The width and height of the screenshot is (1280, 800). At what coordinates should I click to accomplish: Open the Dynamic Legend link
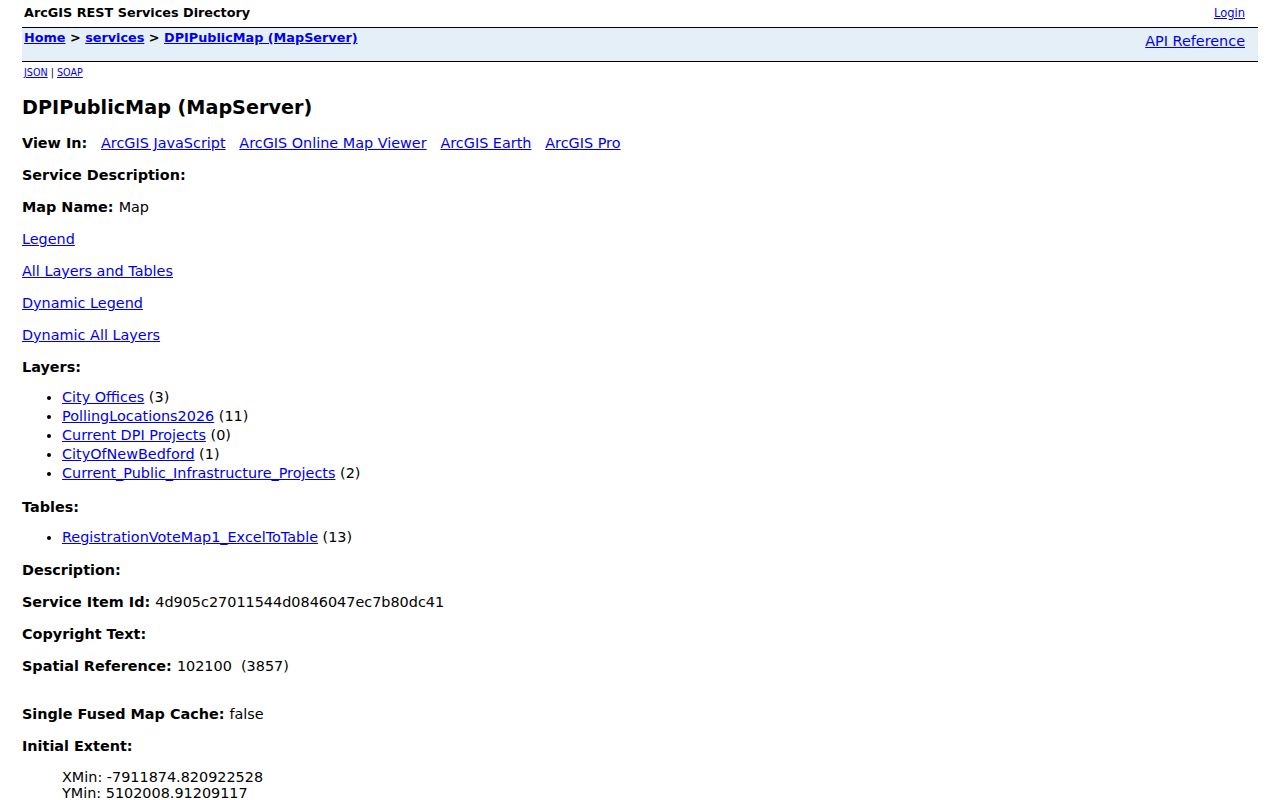(82, 303)
